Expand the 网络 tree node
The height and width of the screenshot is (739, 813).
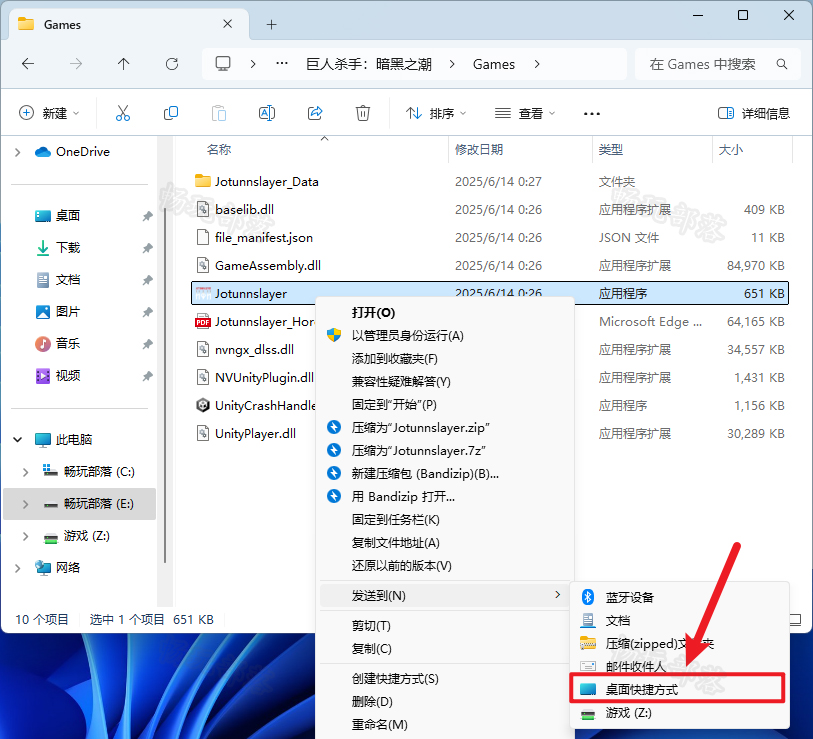pyautogui.click(x=18, y=568)
